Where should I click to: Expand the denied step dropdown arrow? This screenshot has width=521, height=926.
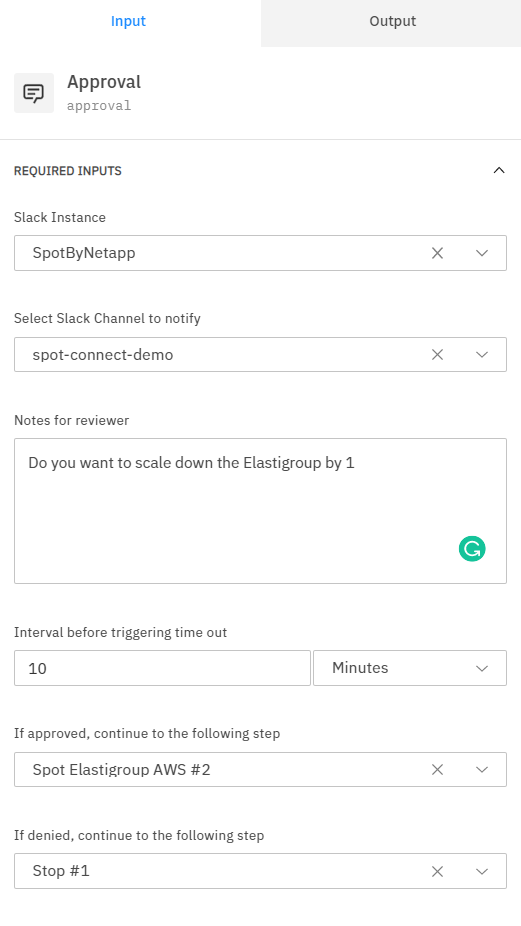(x=482, y=871)
